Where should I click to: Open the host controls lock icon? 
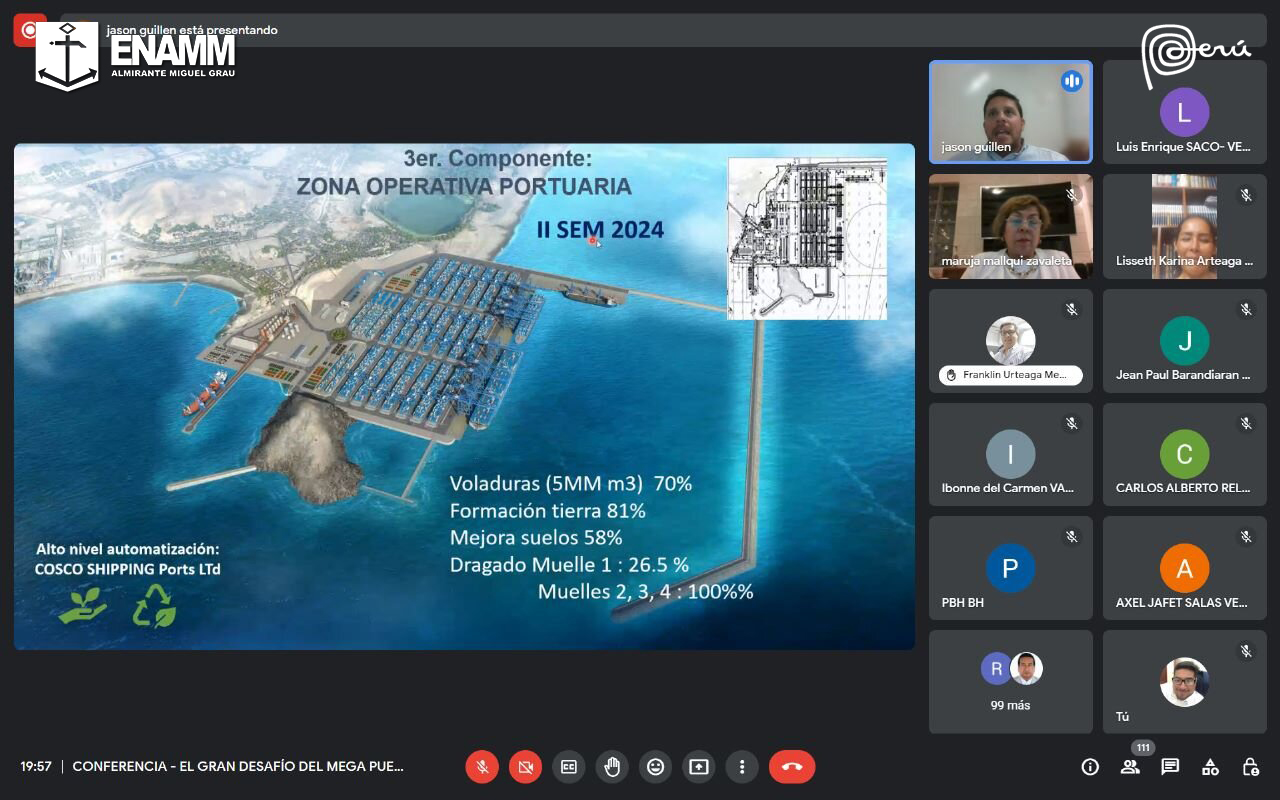tap(1250, 767)
